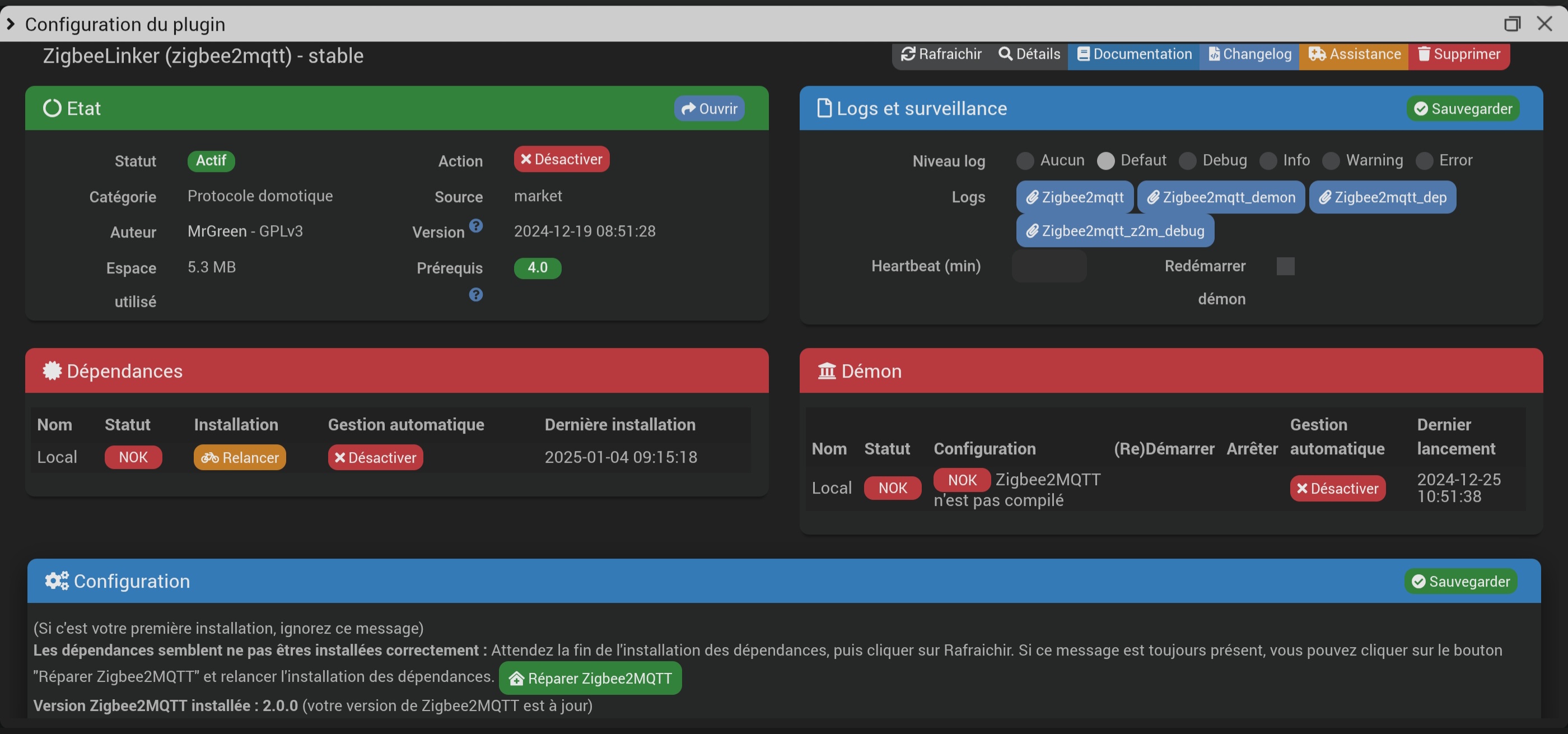Click NOK status in Dépendances row
The image size is (1568, 734).
click(x=133, y=457)
